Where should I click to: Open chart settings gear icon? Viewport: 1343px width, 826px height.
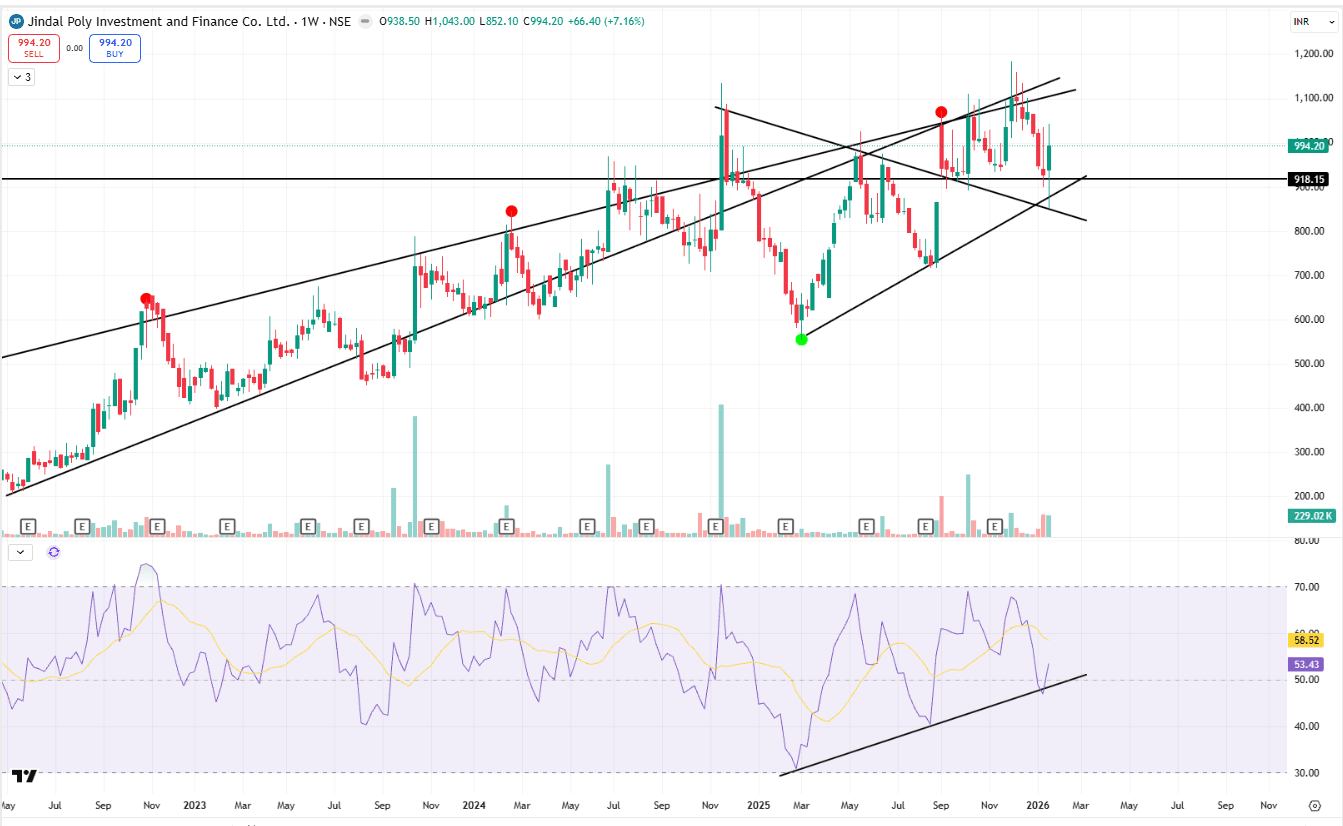pyautogui.click(x=1314, y=805)
